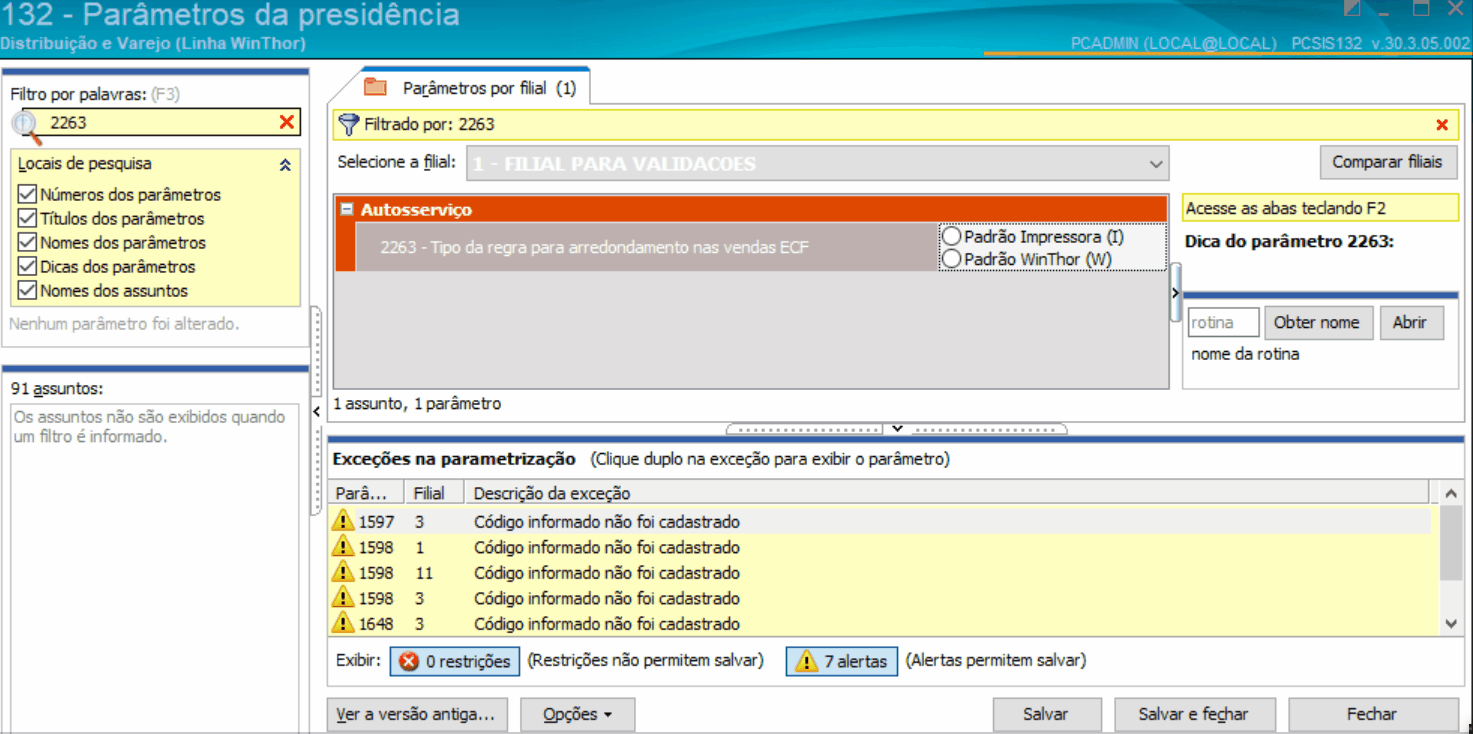
Task: Click the red restriction icon in 0 restrições
Action: pyautogui.click(x=408, y=661)
